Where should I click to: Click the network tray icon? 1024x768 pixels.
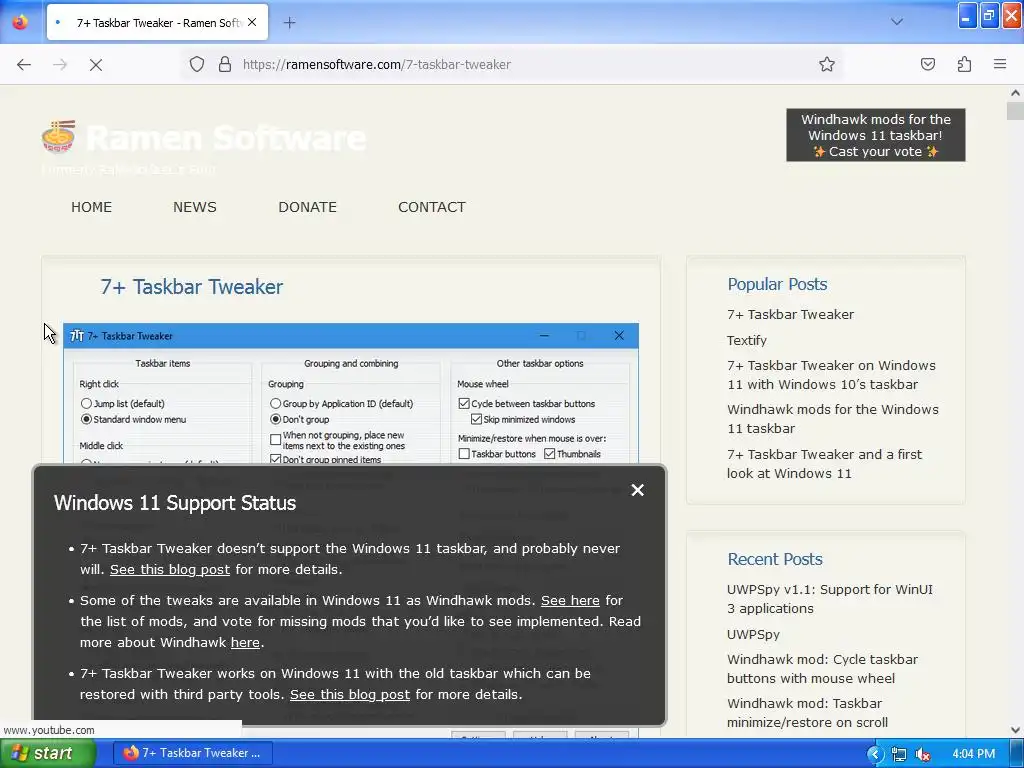pyautogui.click(x=899, y=754)
